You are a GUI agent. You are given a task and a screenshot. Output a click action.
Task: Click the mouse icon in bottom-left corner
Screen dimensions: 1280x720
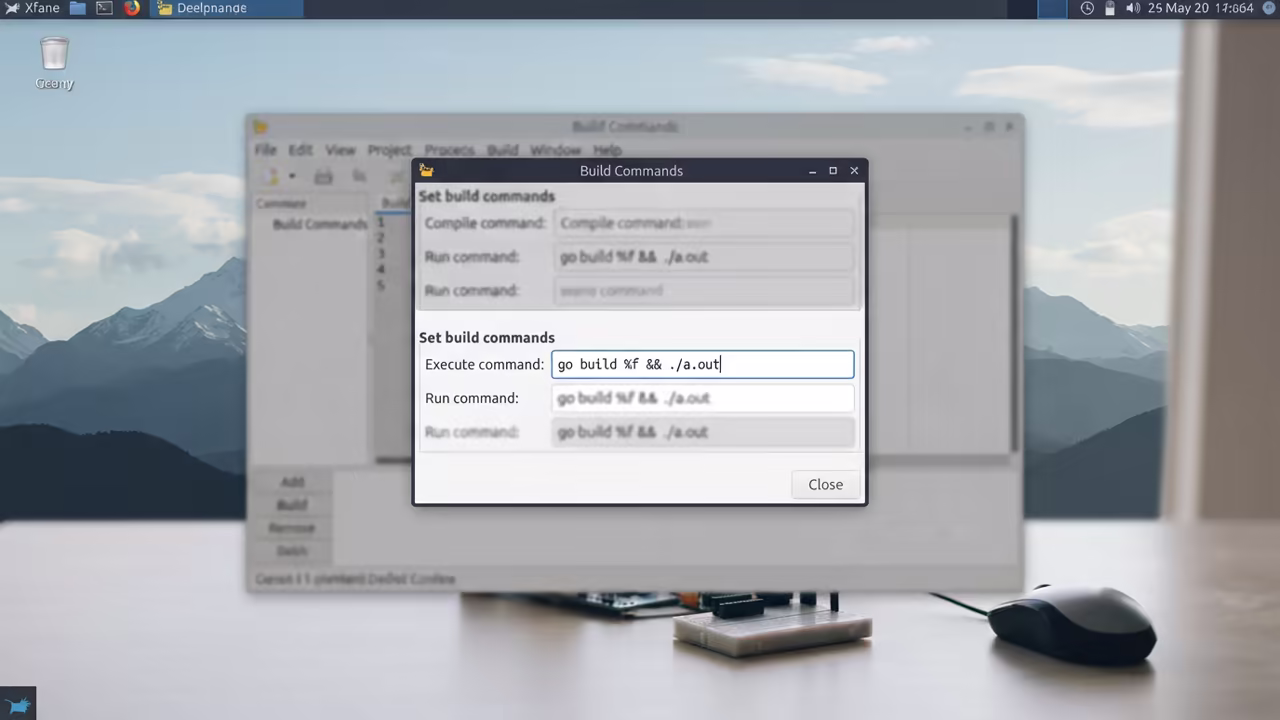click(18, 704)
